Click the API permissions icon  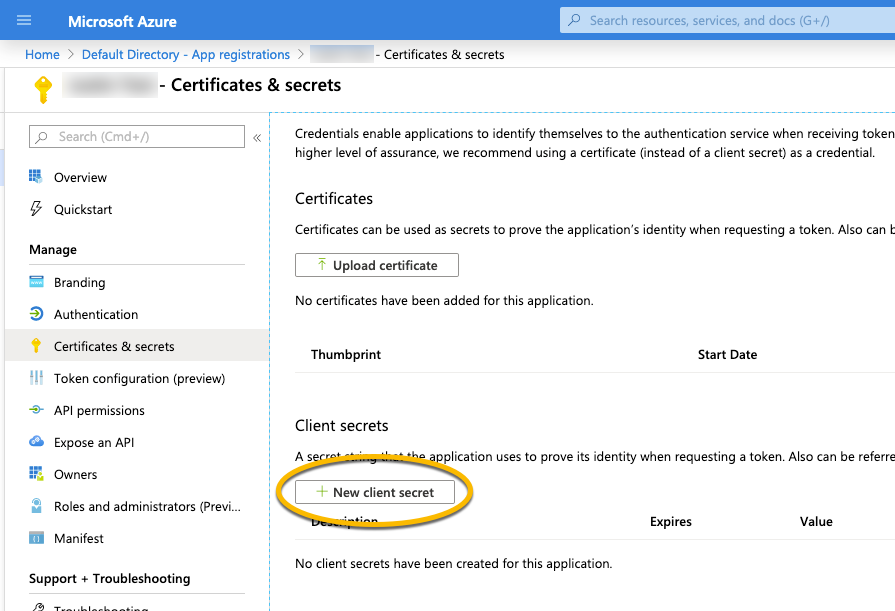(36, 409)
